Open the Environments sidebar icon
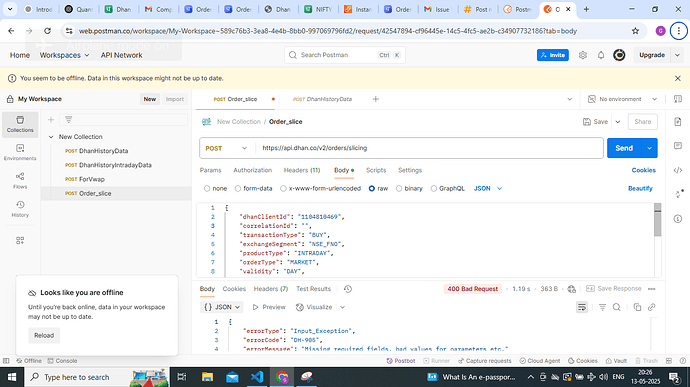 coord(20,152)
